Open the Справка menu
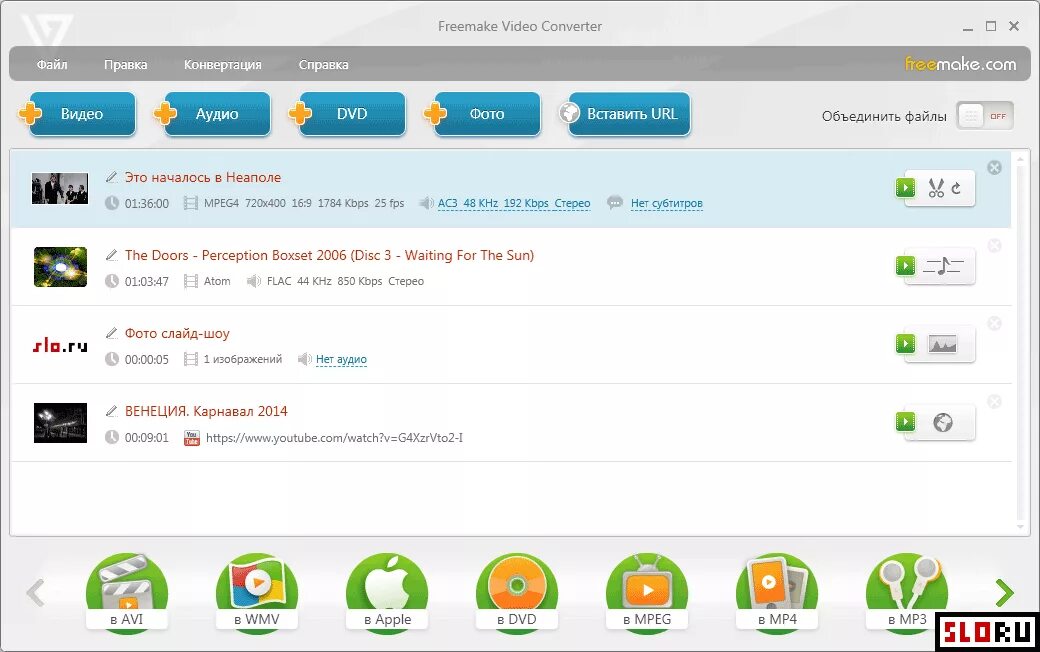Viewport: 1040px width, 652px height. click(323, 64)
